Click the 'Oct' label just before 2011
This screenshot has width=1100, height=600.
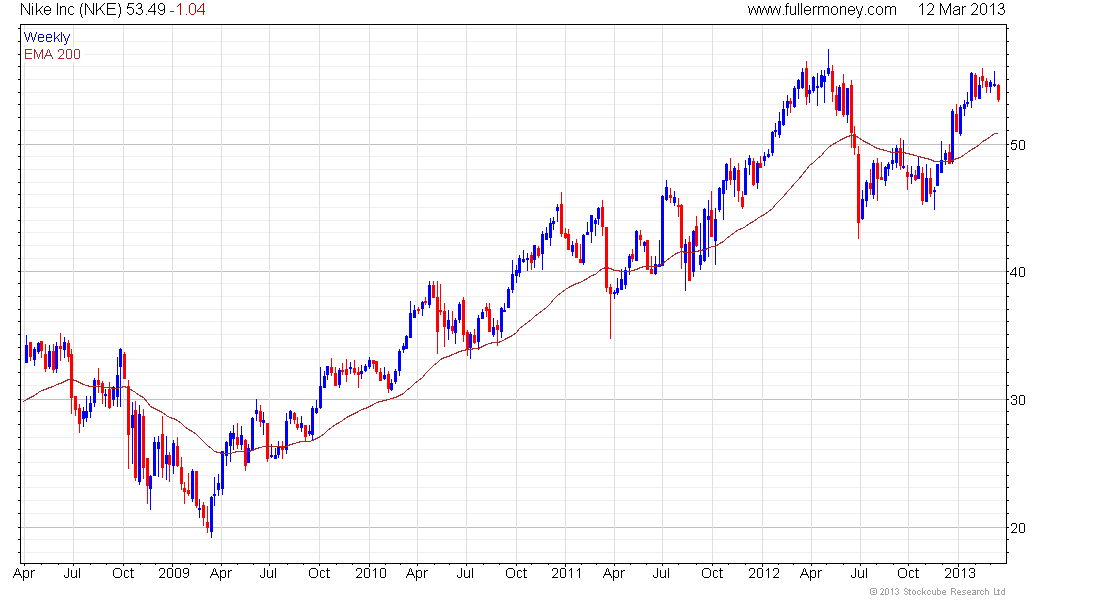tap(516, 573)
